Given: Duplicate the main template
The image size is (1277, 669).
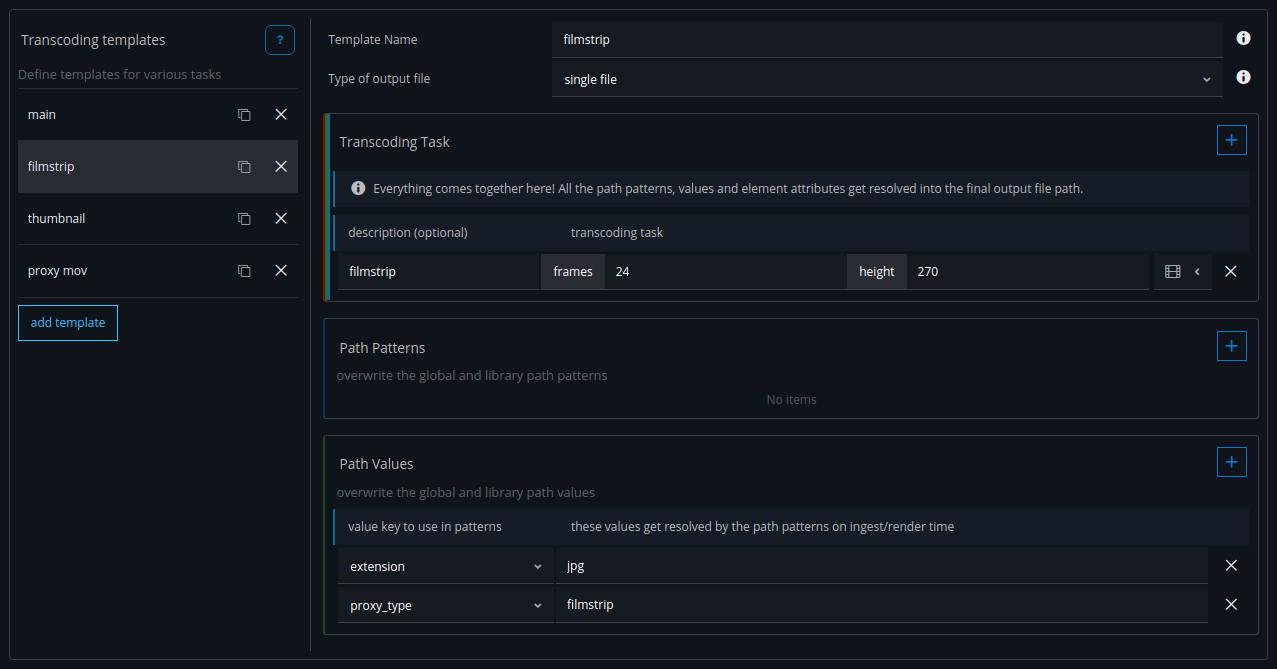Looking at the screenshot, I should [x=244, y=115].
